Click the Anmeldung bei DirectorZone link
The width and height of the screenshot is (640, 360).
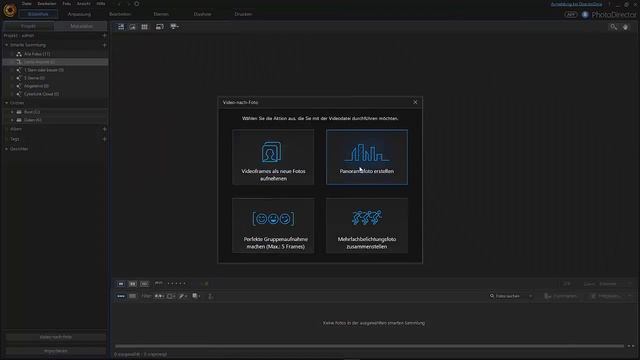(x=576, y=4)
